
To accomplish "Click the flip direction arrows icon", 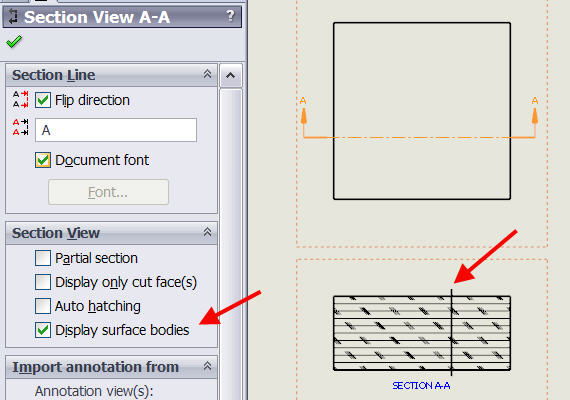I will [20, 100].
